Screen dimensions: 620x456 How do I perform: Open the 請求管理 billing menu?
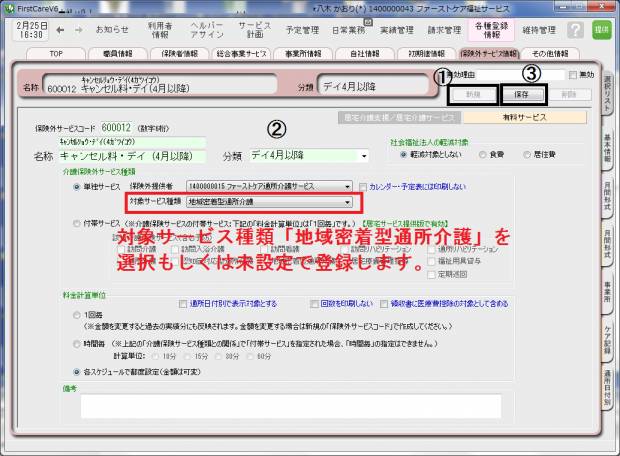tap(447, 30)
